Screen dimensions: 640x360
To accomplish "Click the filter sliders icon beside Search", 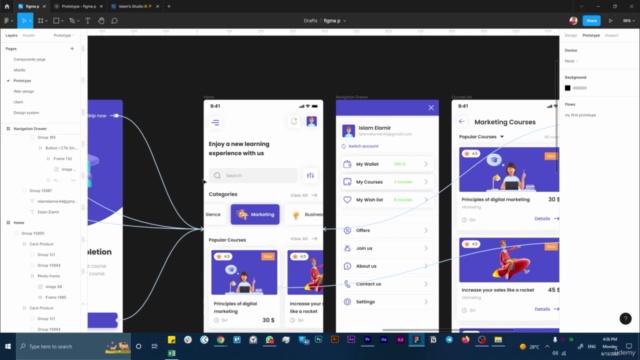I will pyautogui.click(x=310, y=176).
